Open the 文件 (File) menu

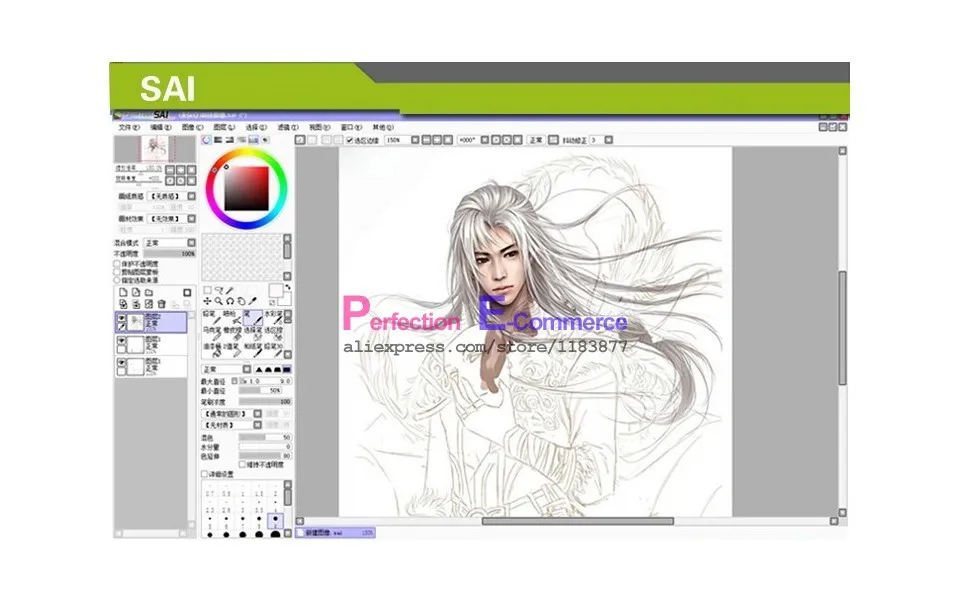[x=129, y=127]
